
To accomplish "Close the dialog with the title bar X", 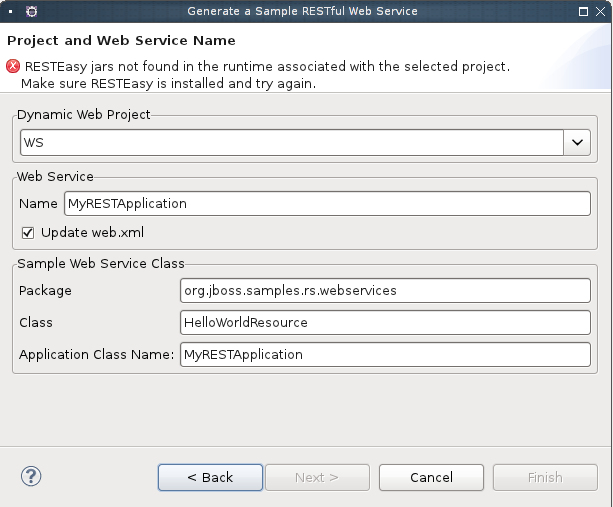I will [602, 11].
